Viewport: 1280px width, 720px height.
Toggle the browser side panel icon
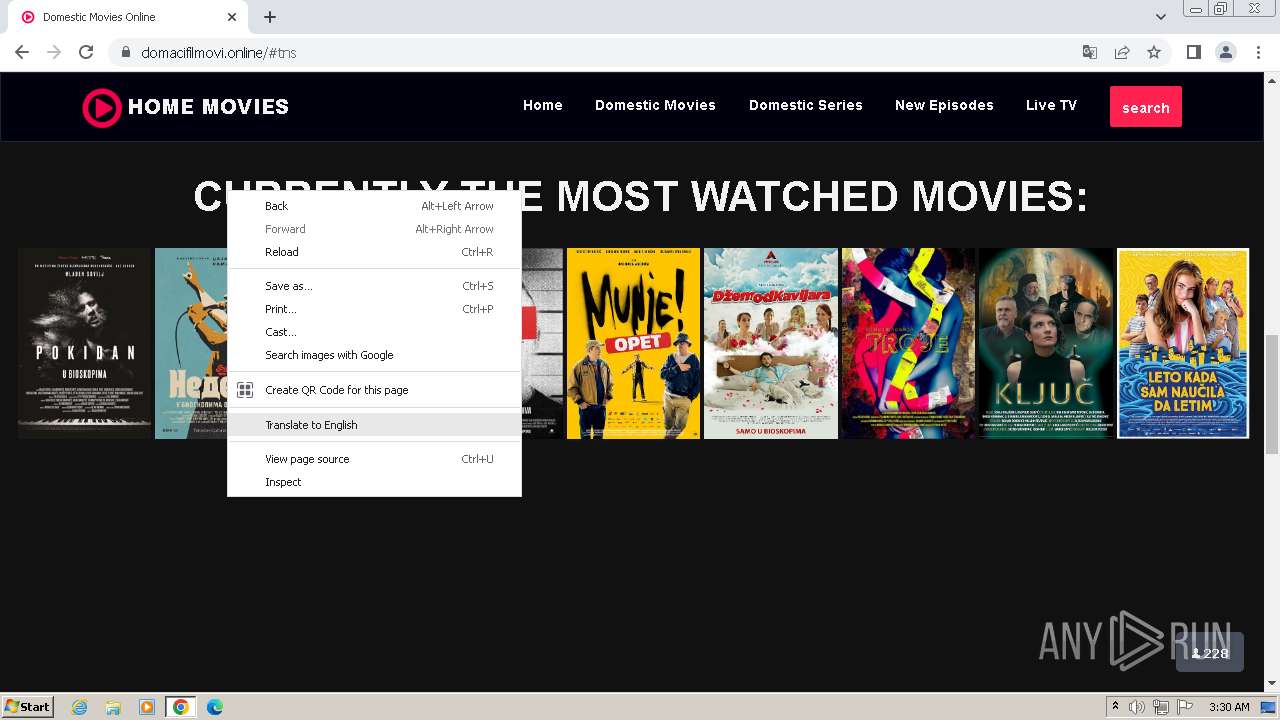click(x=1193, y=52)
